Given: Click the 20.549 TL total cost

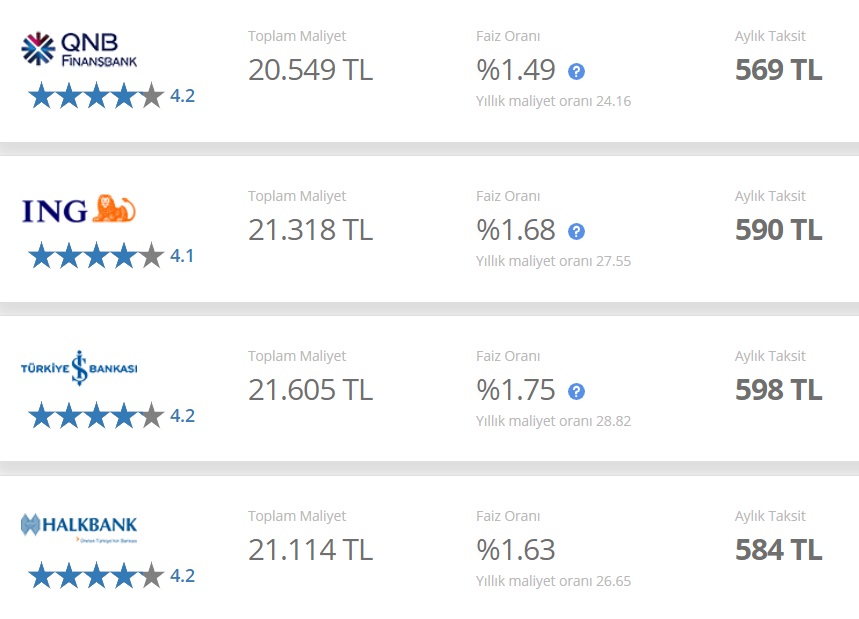Looking at the screenshot, I should click(x=311, y=70).
